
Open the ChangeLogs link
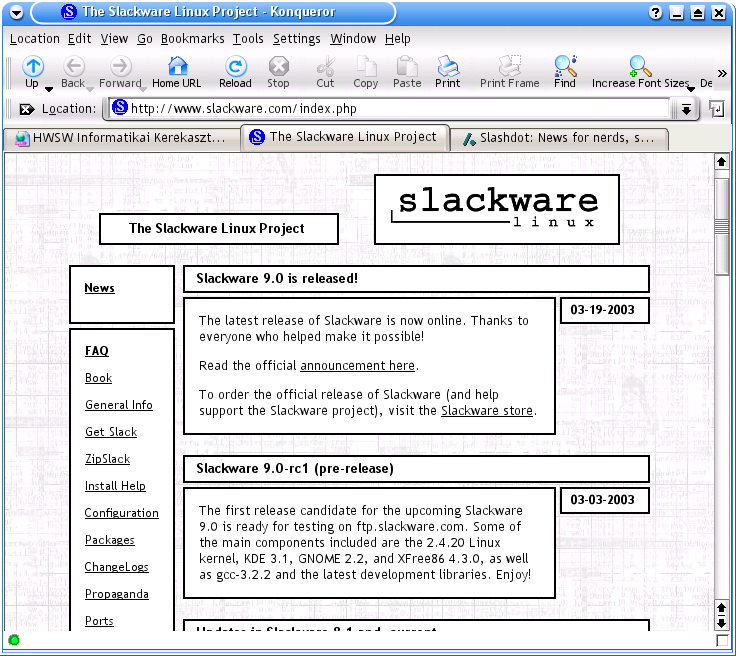[116, 567]
